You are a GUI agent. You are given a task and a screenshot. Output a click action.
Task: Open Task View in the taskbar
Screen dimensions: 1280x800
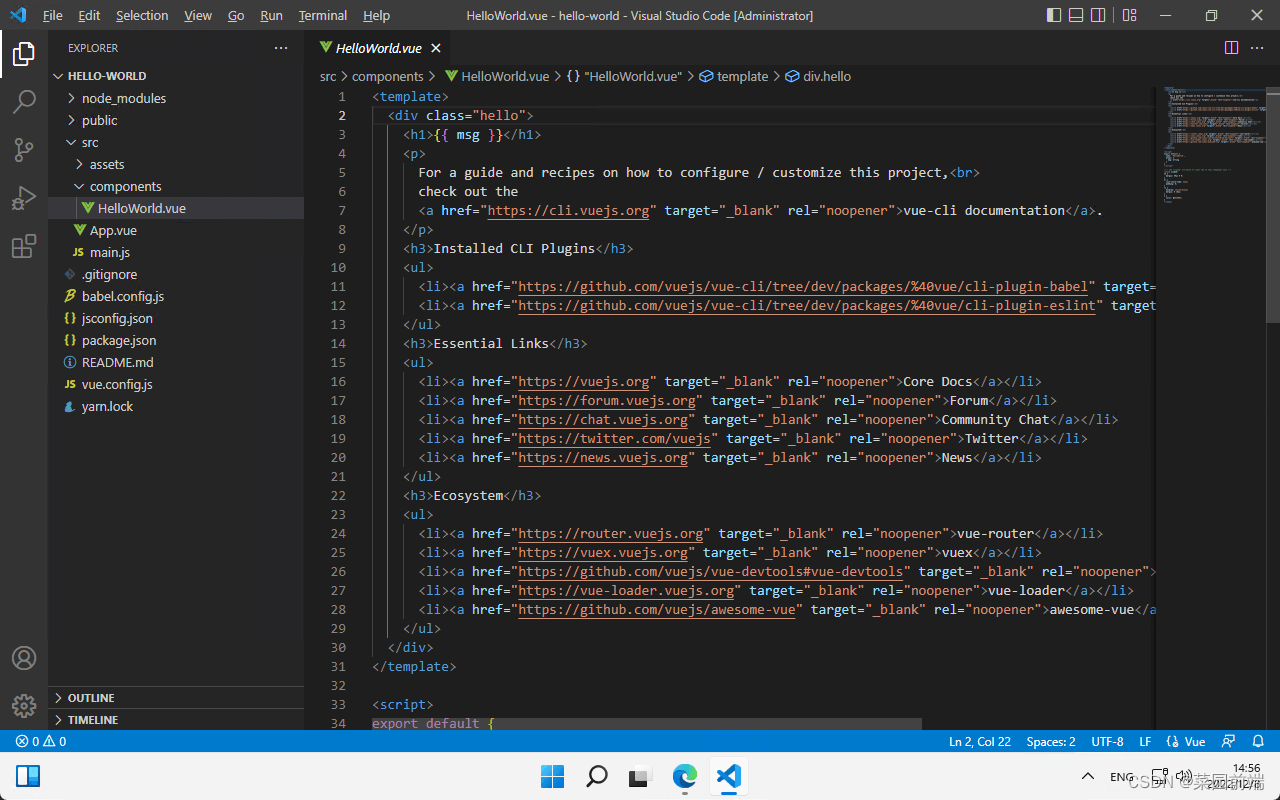[640, 776]
